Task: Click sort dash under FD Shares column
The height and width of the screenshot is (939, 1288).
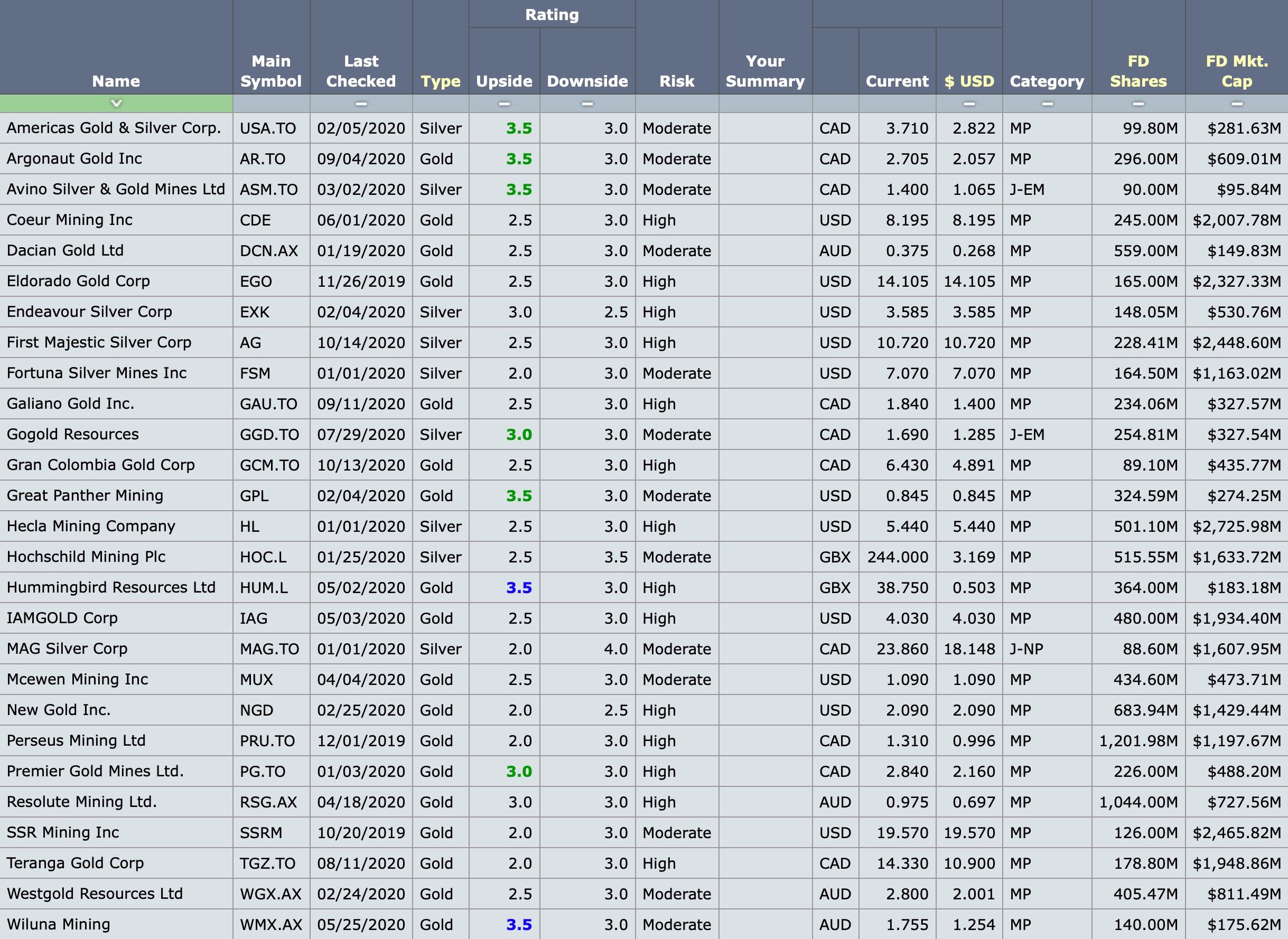Action: tap(1138, 104)
